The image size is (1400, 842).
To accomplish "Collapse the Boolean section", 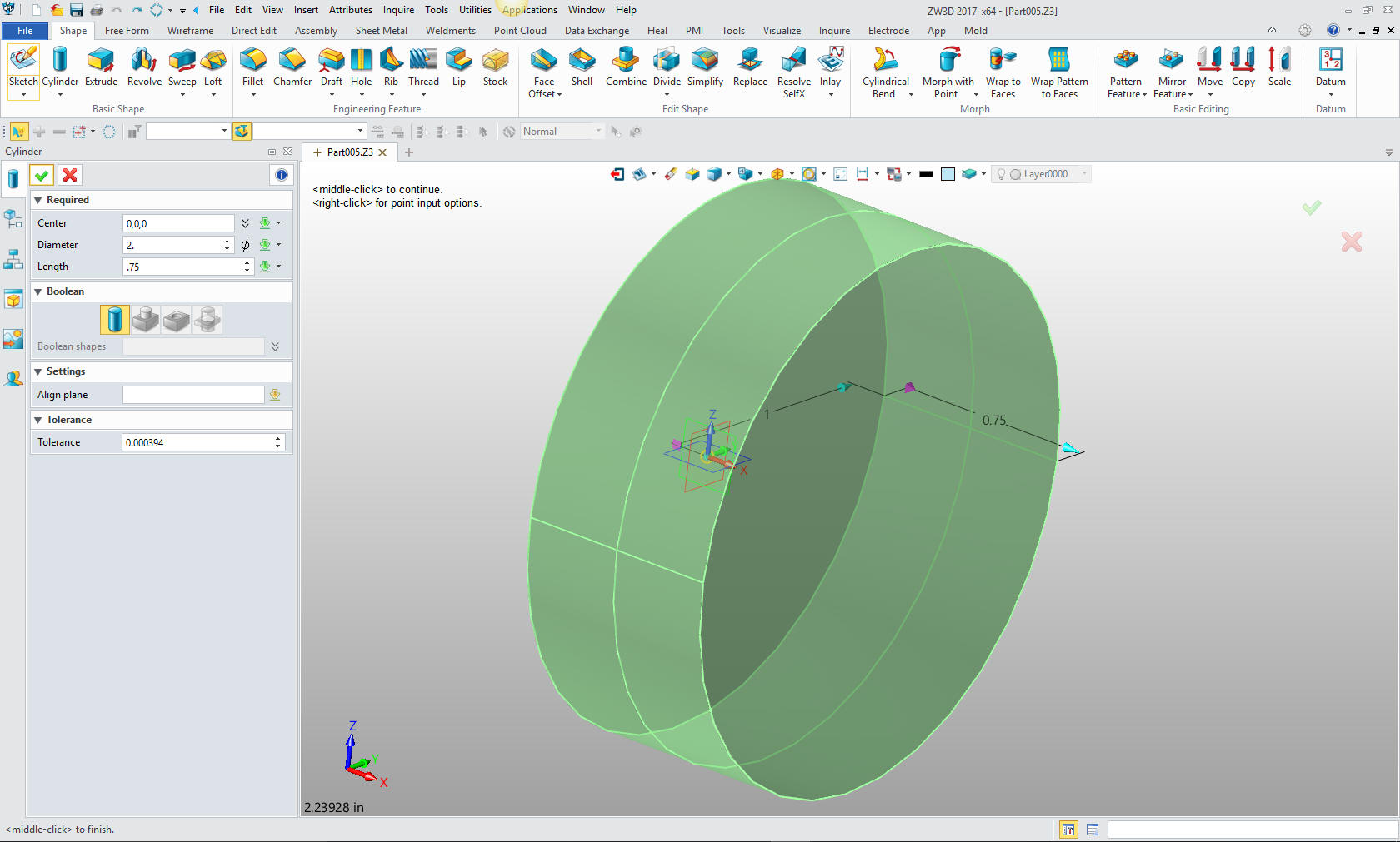I will point(37,291).
